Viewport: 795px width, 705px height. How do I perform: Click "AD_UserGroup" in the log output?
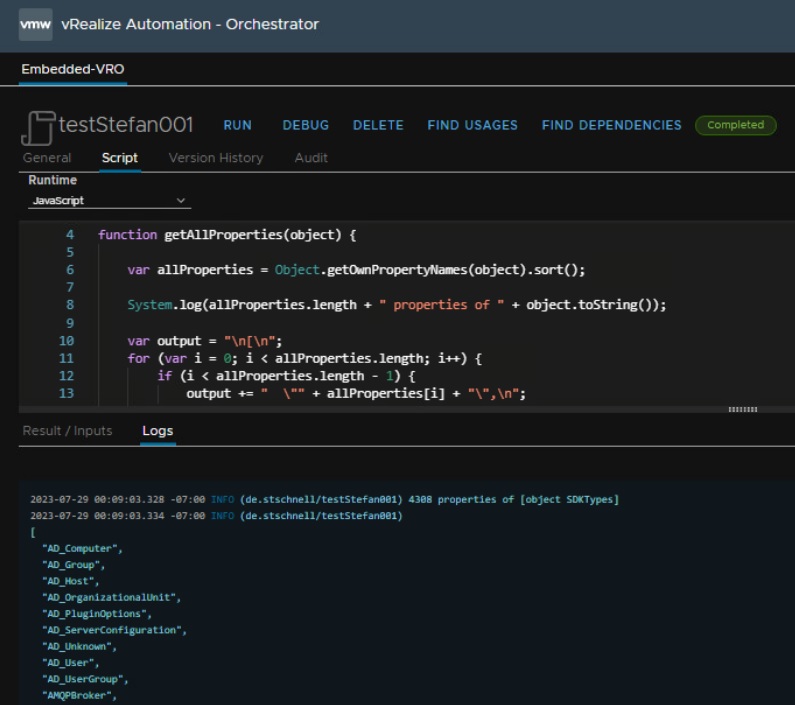(85, 679)
